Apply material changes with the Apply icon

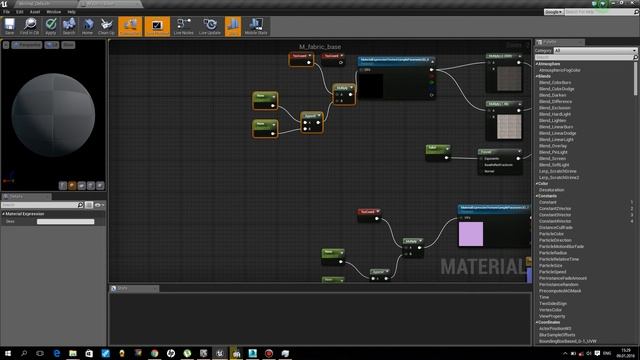51,26
